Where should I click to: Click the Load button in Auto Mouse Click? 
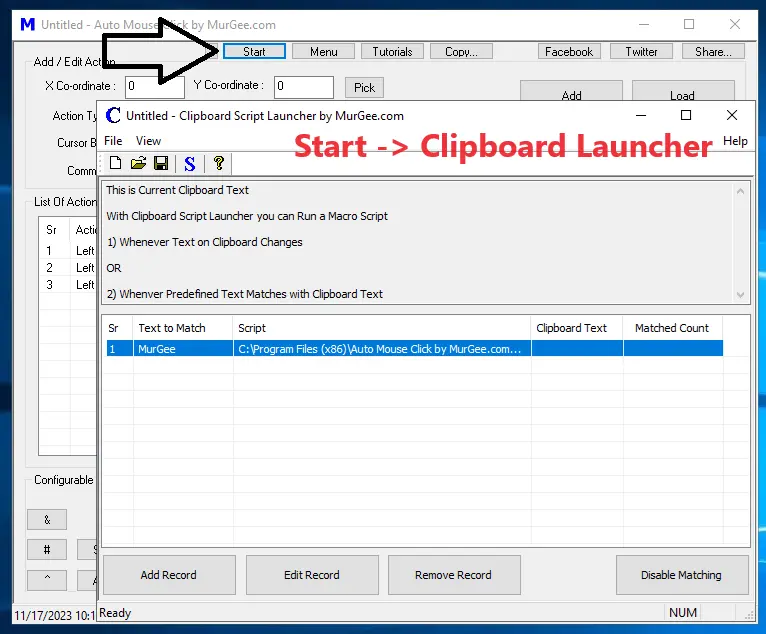pos(683,91)
